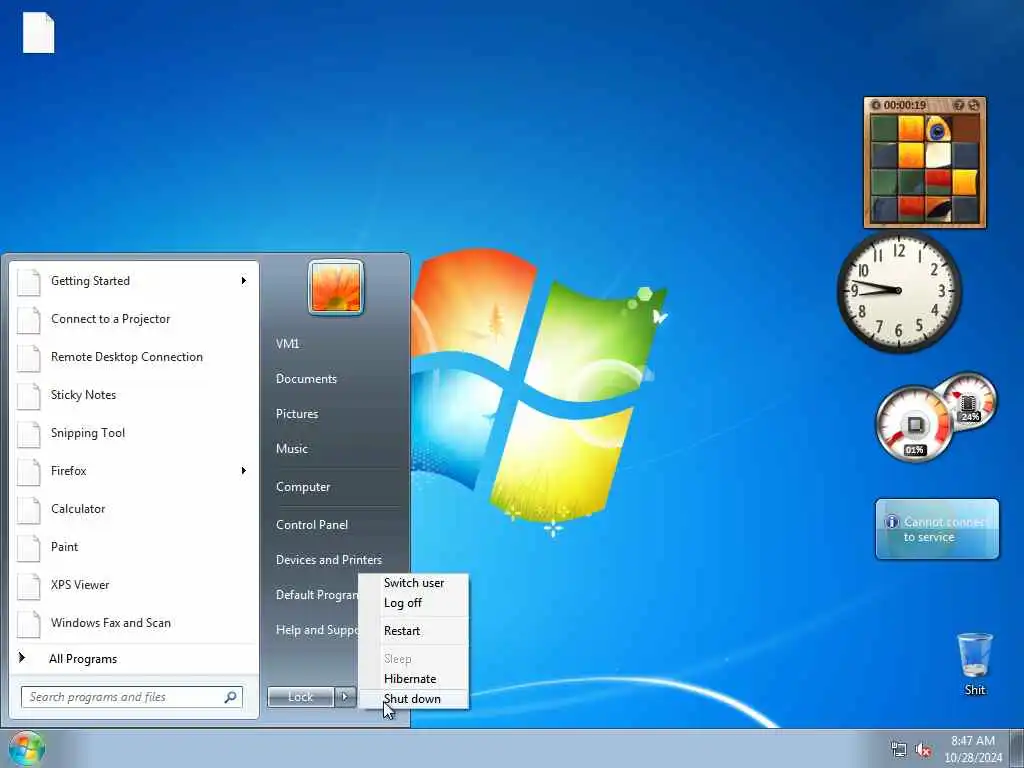Screen dimensions: 1024x768
Task: Click the white puzzle tile
Action: point(938,155)
